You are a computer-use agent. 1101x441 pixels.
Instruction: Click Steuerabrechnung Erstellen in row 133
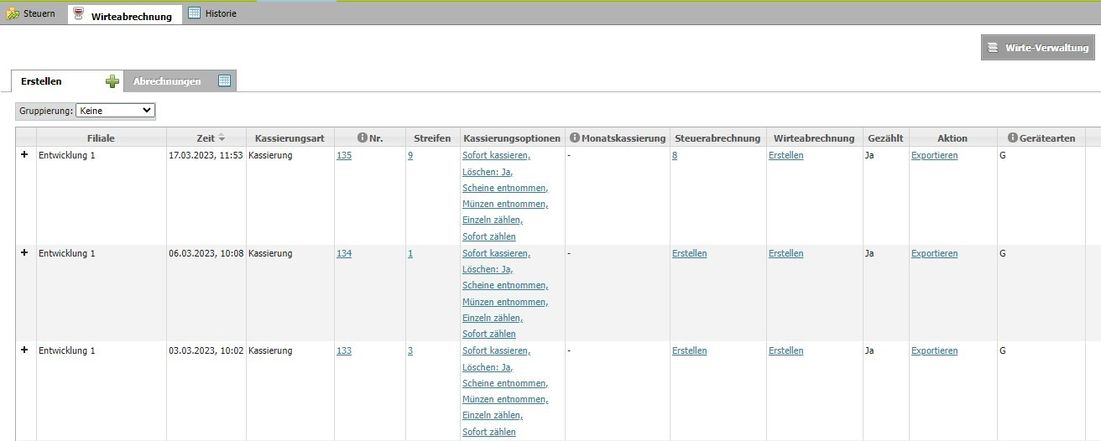[690, 350]
